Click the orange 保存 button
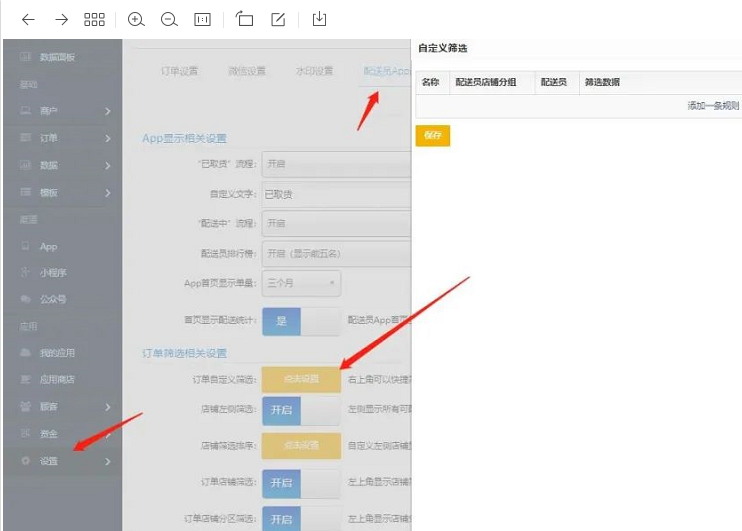The width and height of the screenshot is (742, 531). [432, 134]
